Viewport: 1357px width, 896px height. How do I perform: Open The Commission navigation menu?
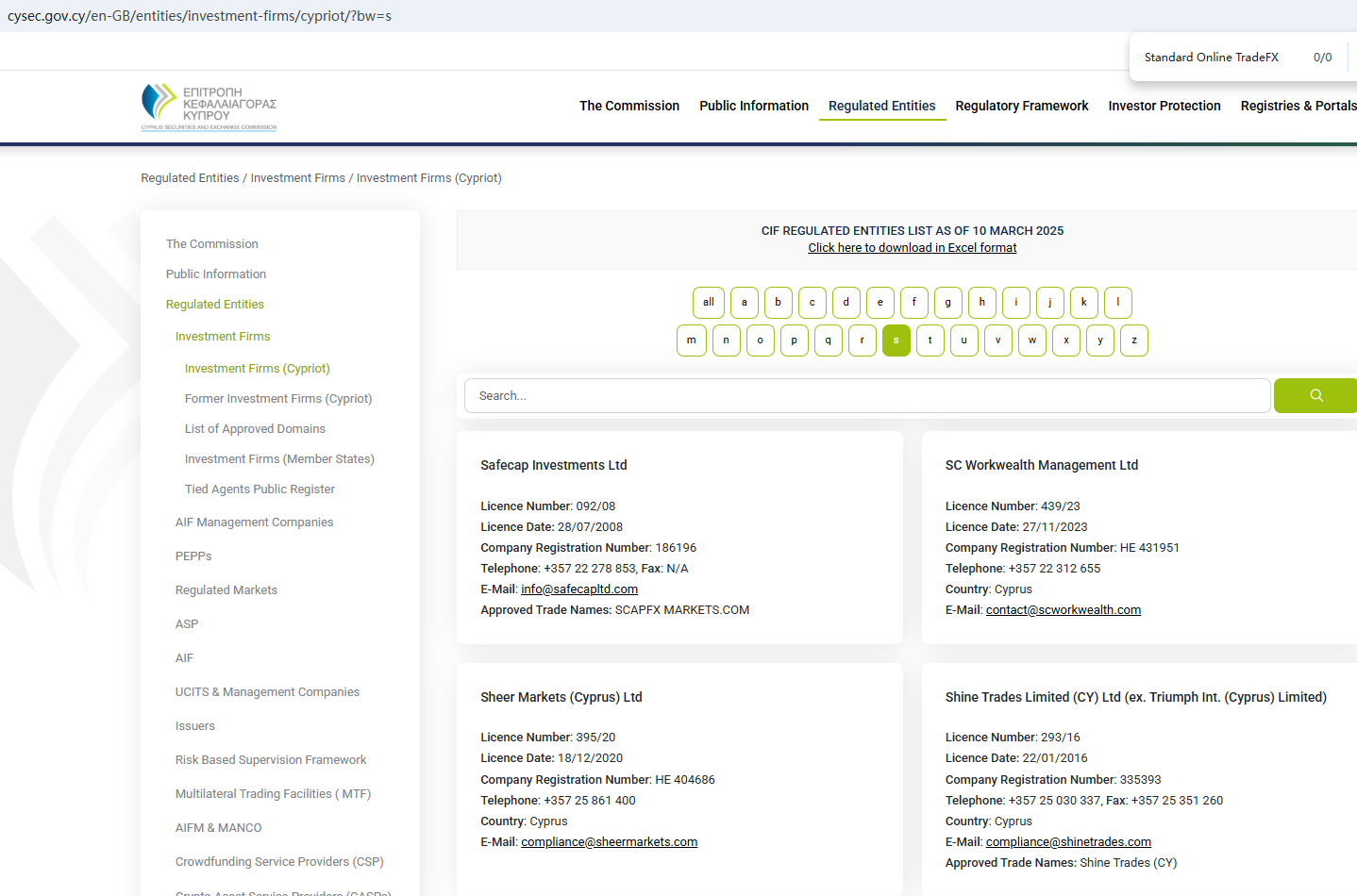pos(628,106)
